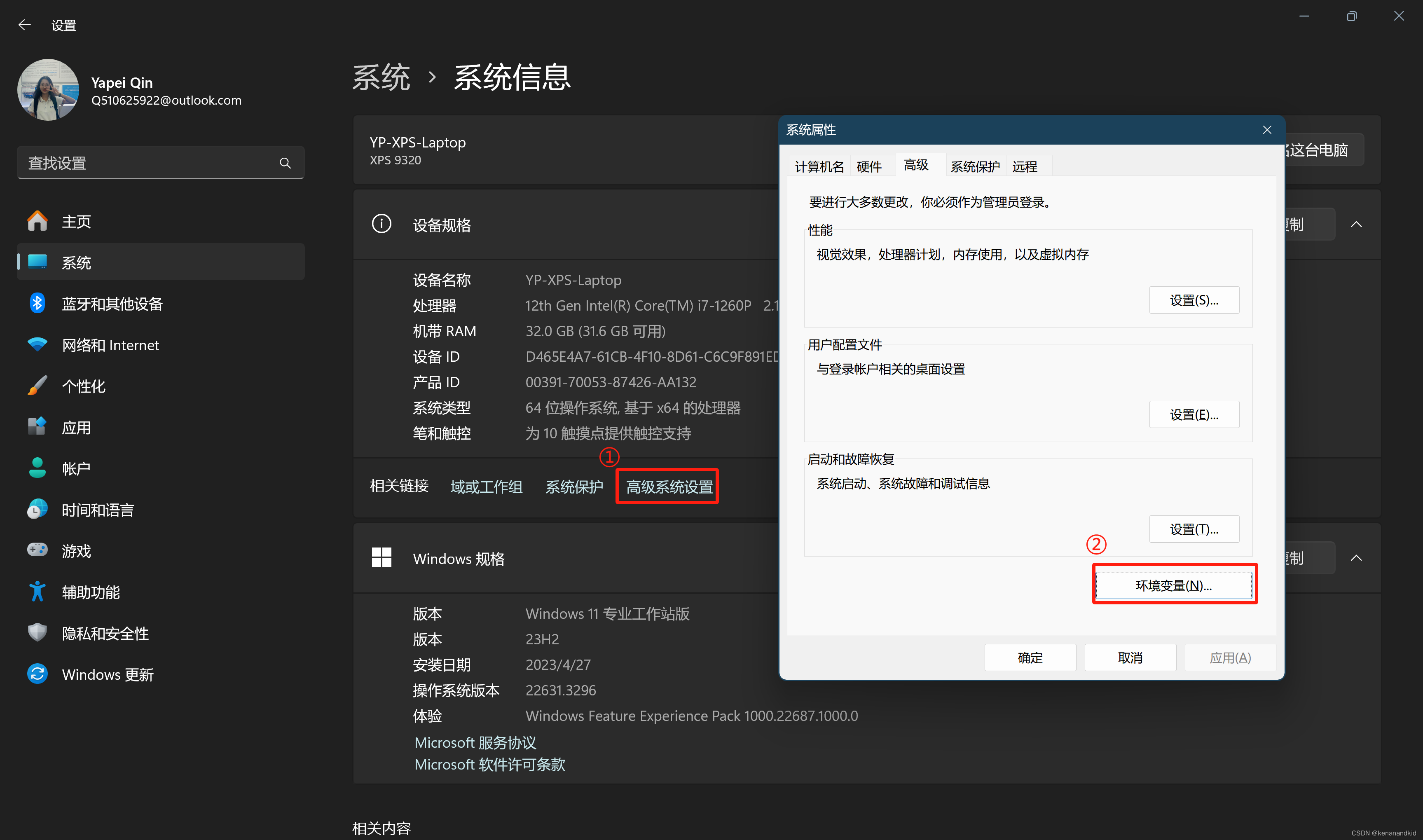1423x840 pixels.
Task: Click the Windows 规格 logo icon
Action: pyautogui.click(x=381, y=557)
